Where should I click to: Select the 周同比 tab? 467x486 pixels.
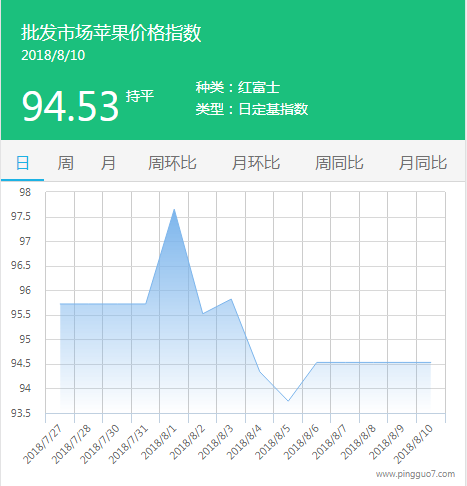coord(339,163)
